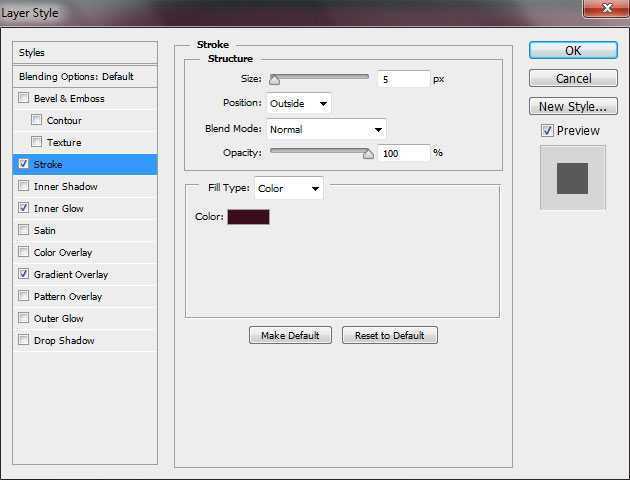Tick the Contour checkbox

tap(37, 120)
